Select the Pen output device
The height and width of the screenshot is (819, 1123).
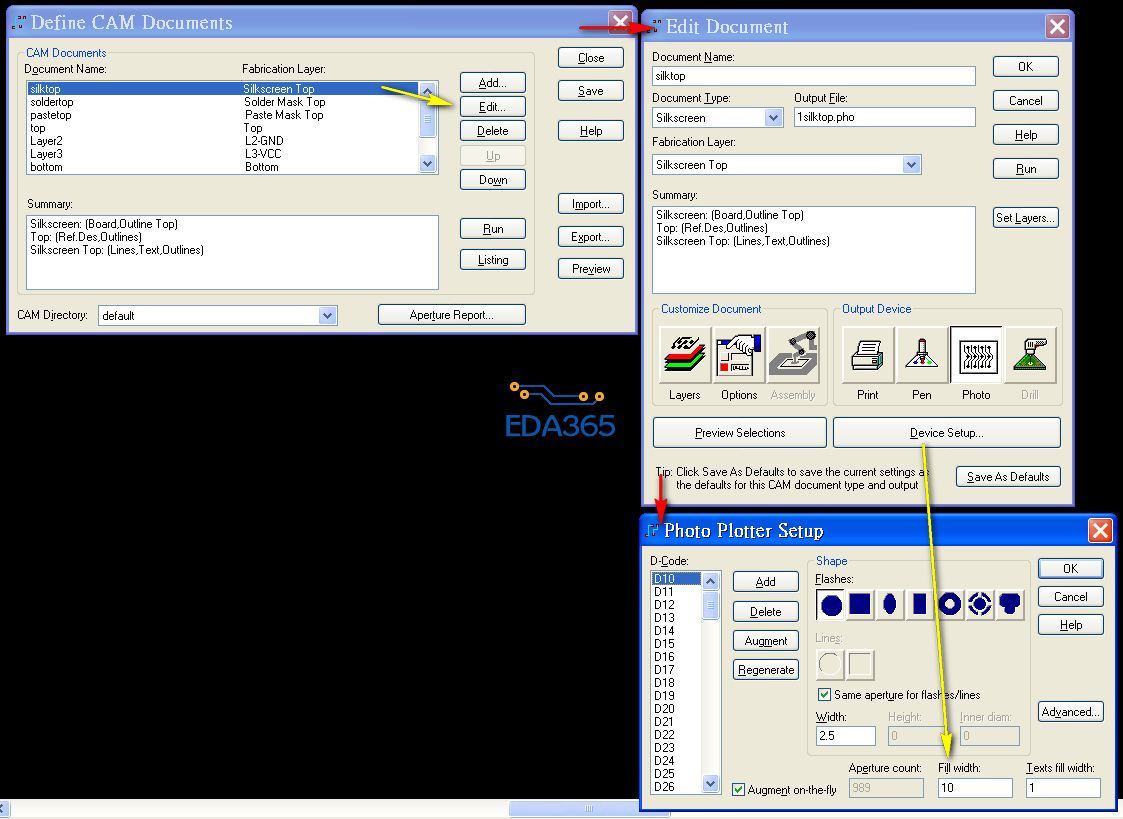click(x=922, y=355)
